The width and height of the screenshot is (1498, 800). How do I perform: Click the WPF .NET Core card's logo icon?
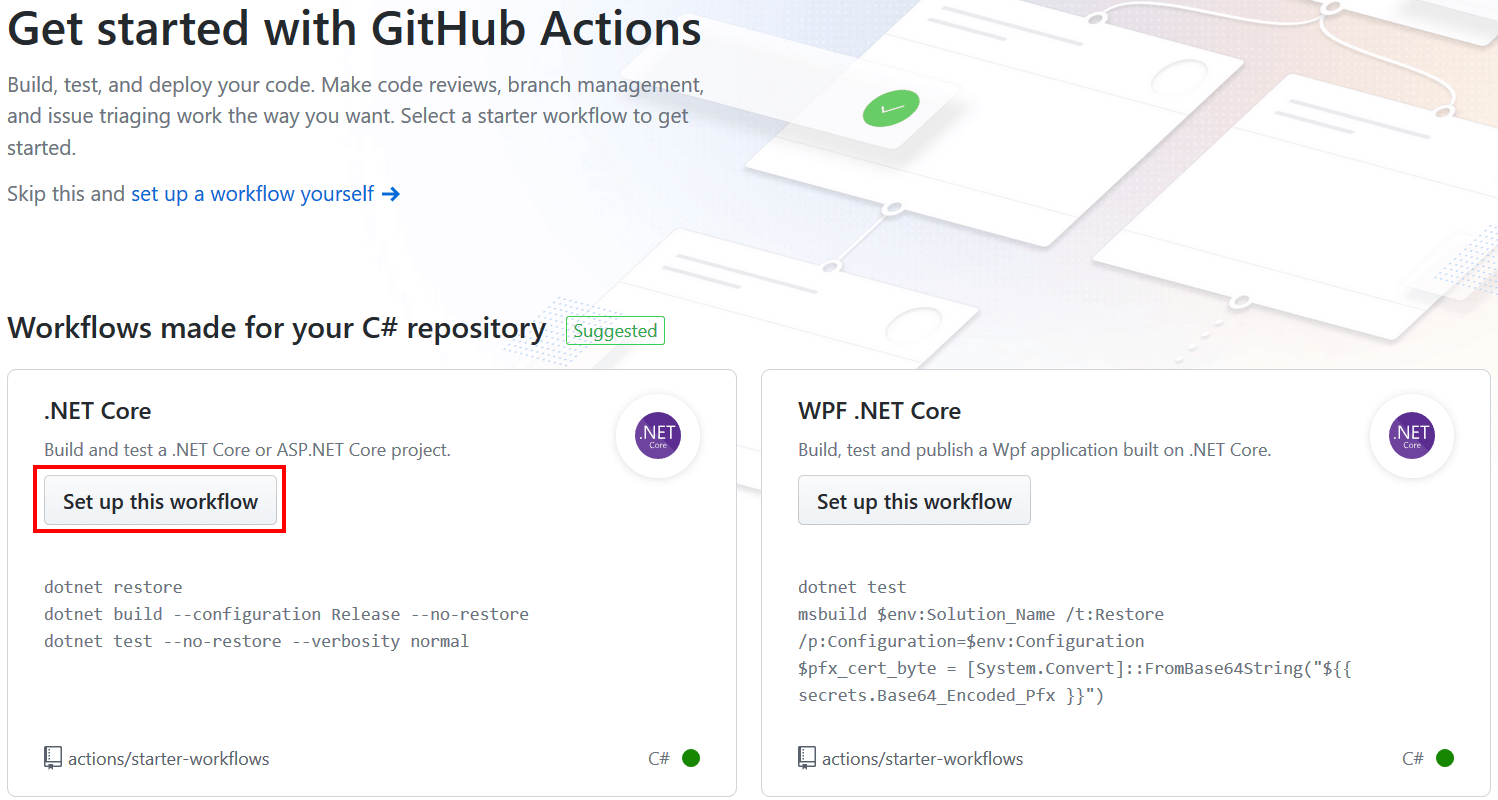coord(1411,435)
